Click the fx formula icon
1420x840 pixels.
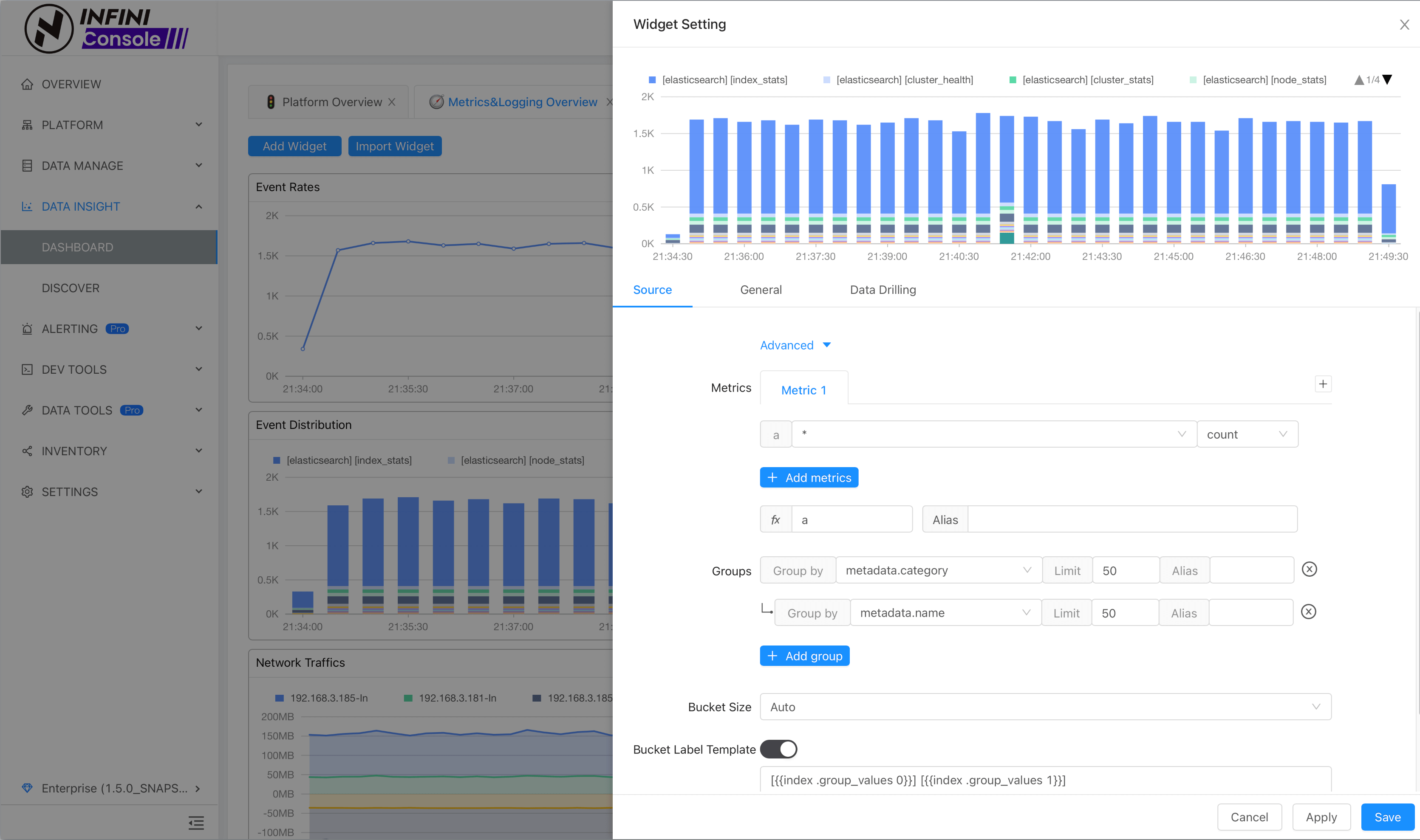tap(775, 519)
